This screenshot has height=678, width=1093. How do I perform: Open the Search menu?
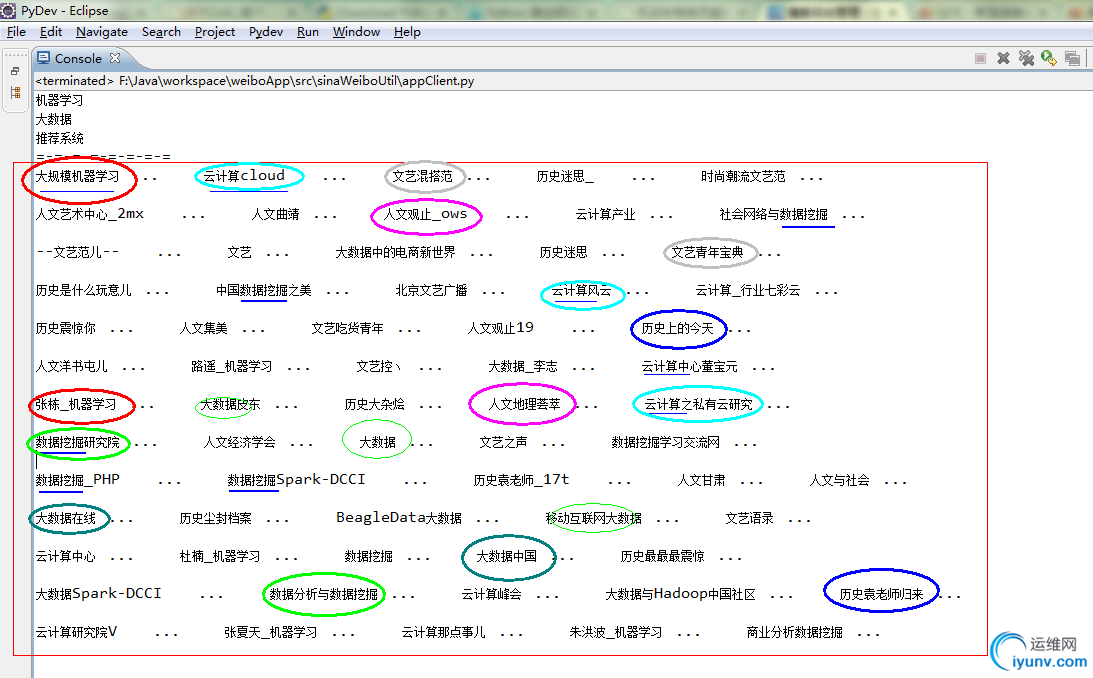tap(161, 32)
